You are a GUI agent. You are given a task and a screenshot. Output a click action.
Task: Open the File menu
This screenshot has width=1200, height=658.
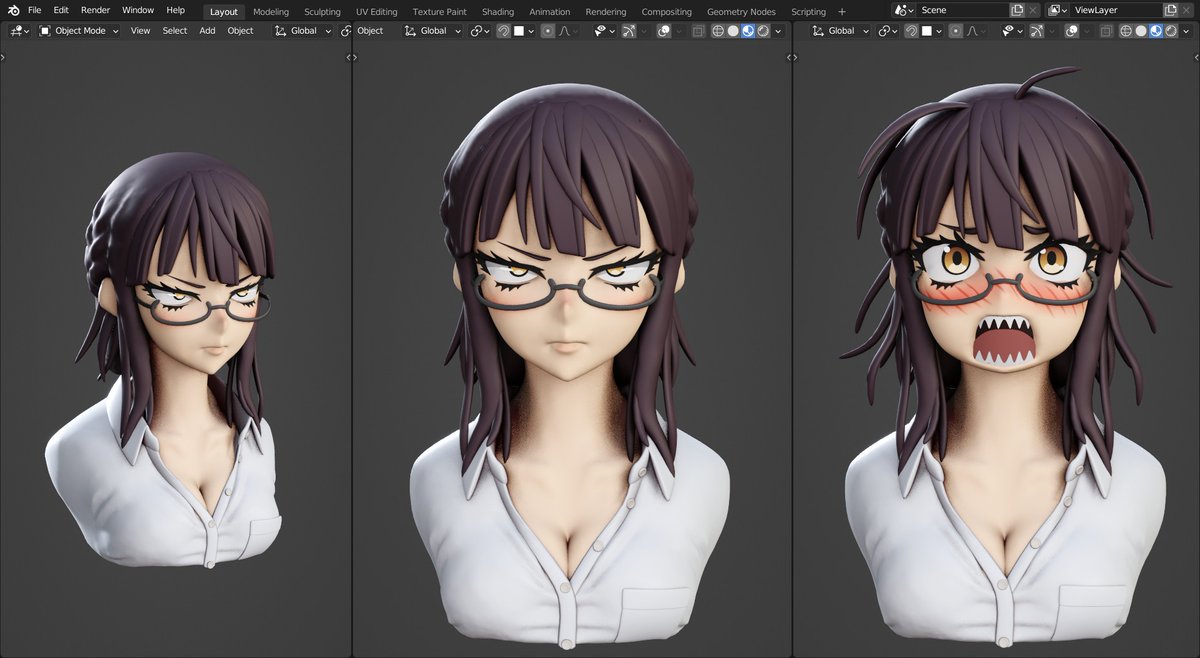pyautogui.click(x=35, y=10)
